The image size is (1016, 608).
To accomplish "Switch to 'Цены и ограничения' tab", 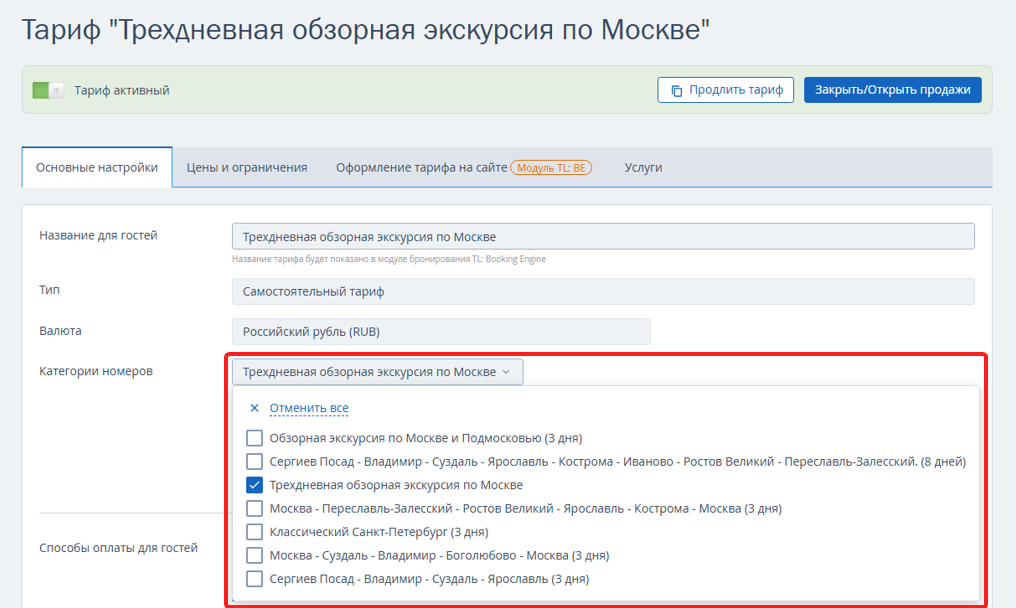I will (x=247, y=167).
